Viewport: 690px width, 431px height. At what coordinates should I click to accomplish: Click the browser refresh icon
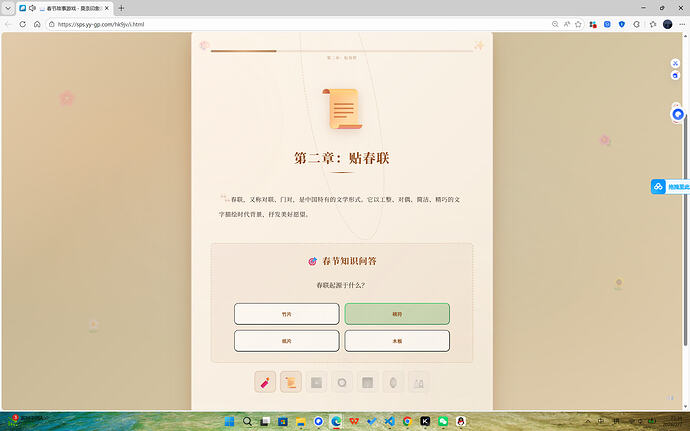pos(23,23)
